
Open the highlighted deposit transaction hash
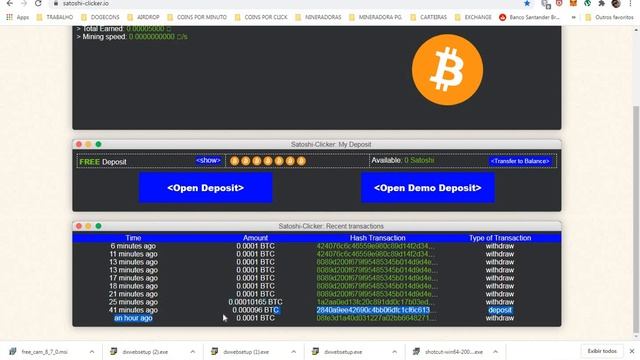tap(374, 310)
